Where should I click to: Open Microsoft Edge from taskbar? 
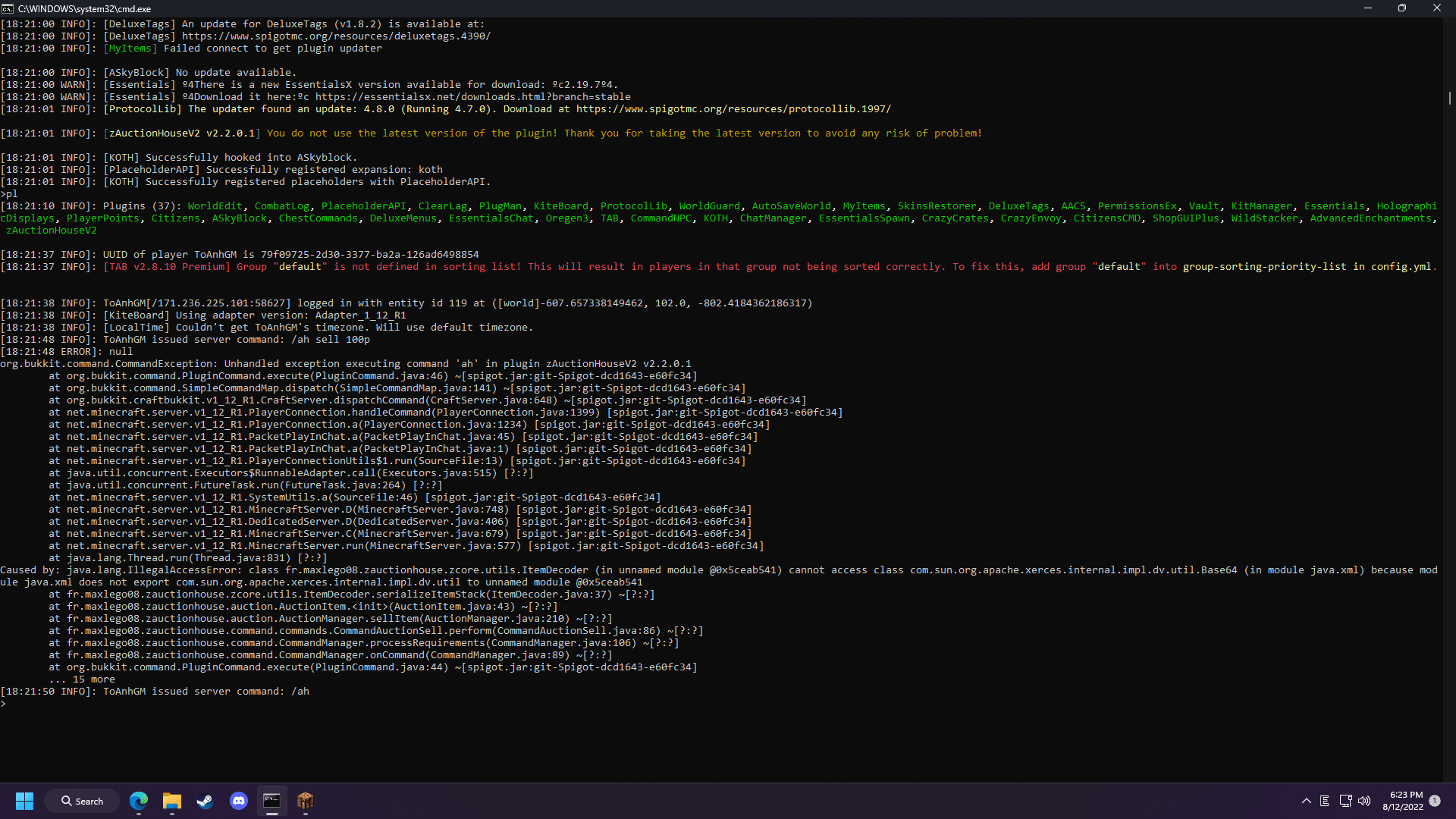139,801
